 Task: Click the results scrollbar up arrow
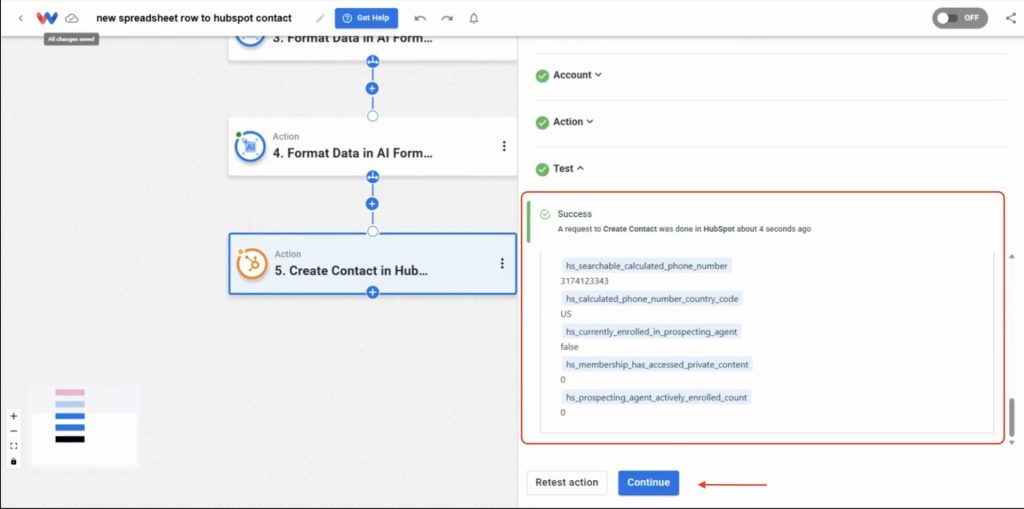[x=1012, y=256]
